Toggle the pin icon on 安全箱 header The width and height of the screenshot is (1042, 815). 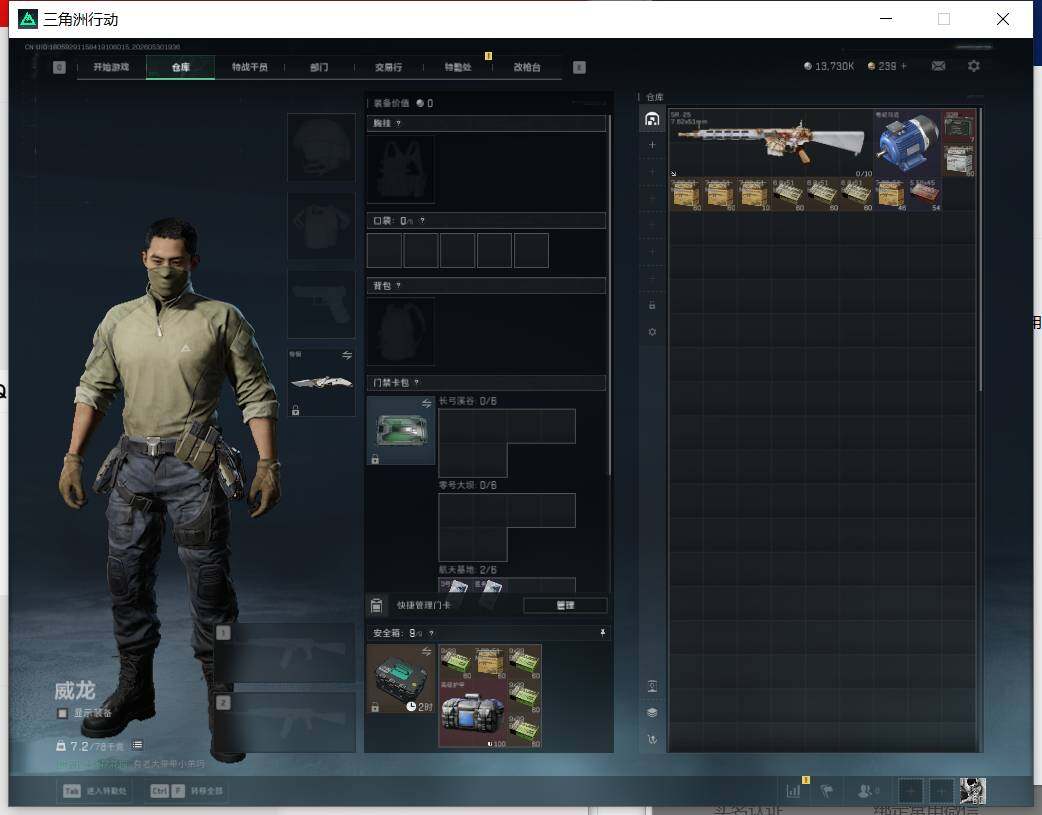(603, 633)
